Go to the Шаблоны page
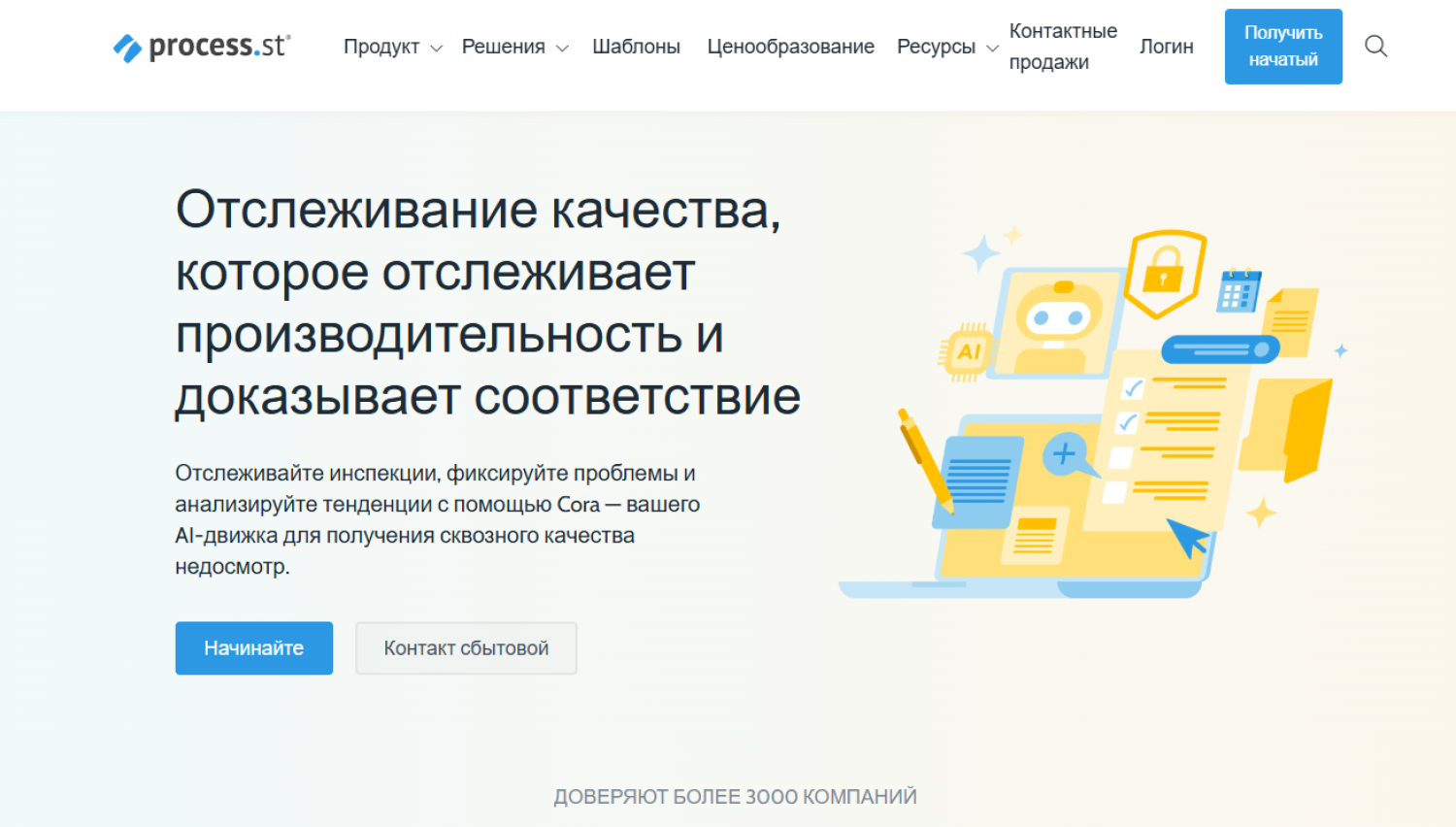Viewport: 1456px width, 827px height. pos(636,47)
